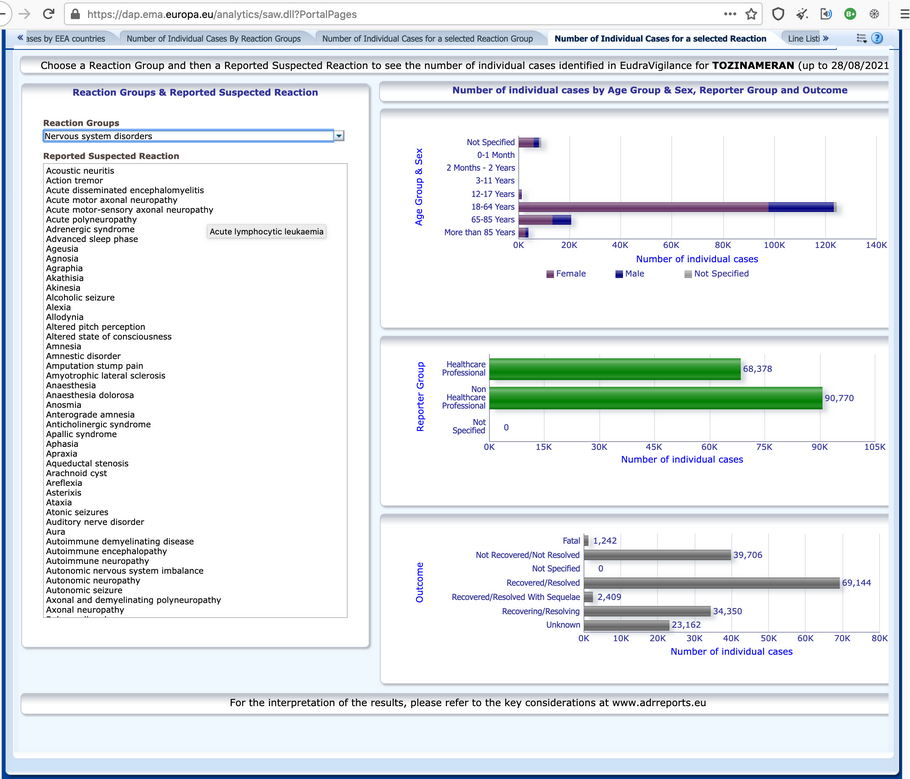This screenshot has height=779, width=910.
Task: Reload the page with the refresh icon
Action: 49,14
